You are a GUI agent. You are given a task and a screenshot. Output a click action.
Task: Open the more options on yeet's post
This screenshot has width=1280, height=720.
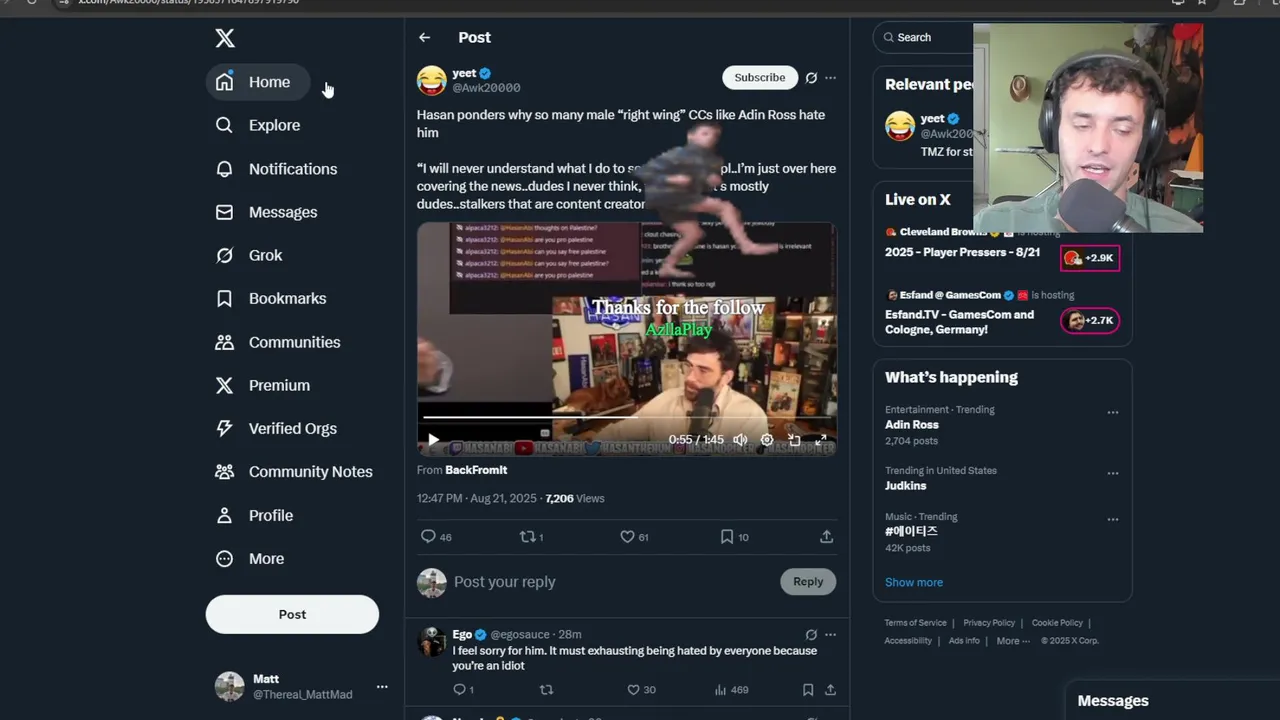(x=830, y=77)
